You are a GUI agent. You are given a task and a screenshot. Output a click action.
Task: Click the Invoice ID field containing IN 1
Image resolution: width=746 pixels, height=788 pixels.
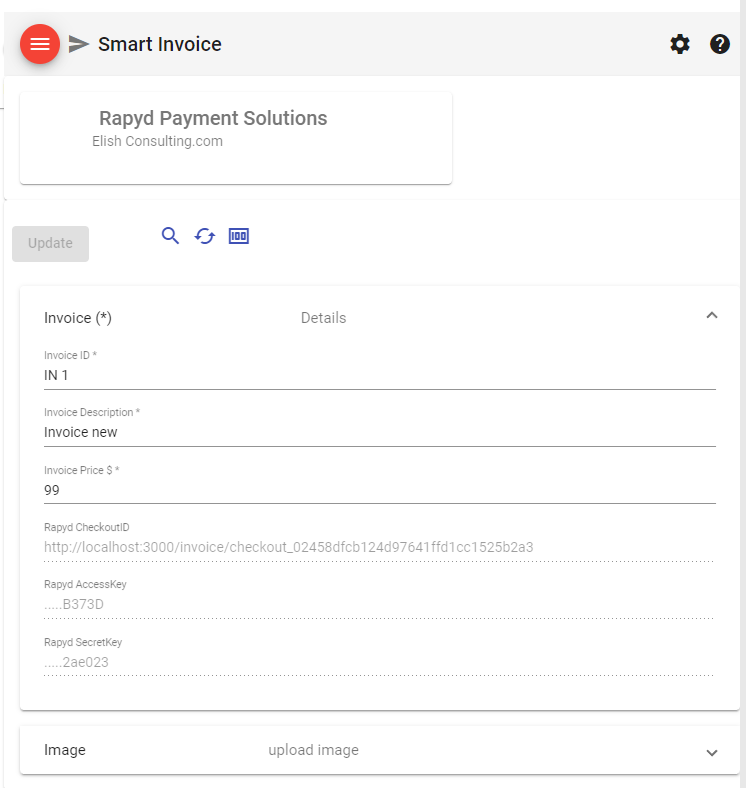point(380,375)
